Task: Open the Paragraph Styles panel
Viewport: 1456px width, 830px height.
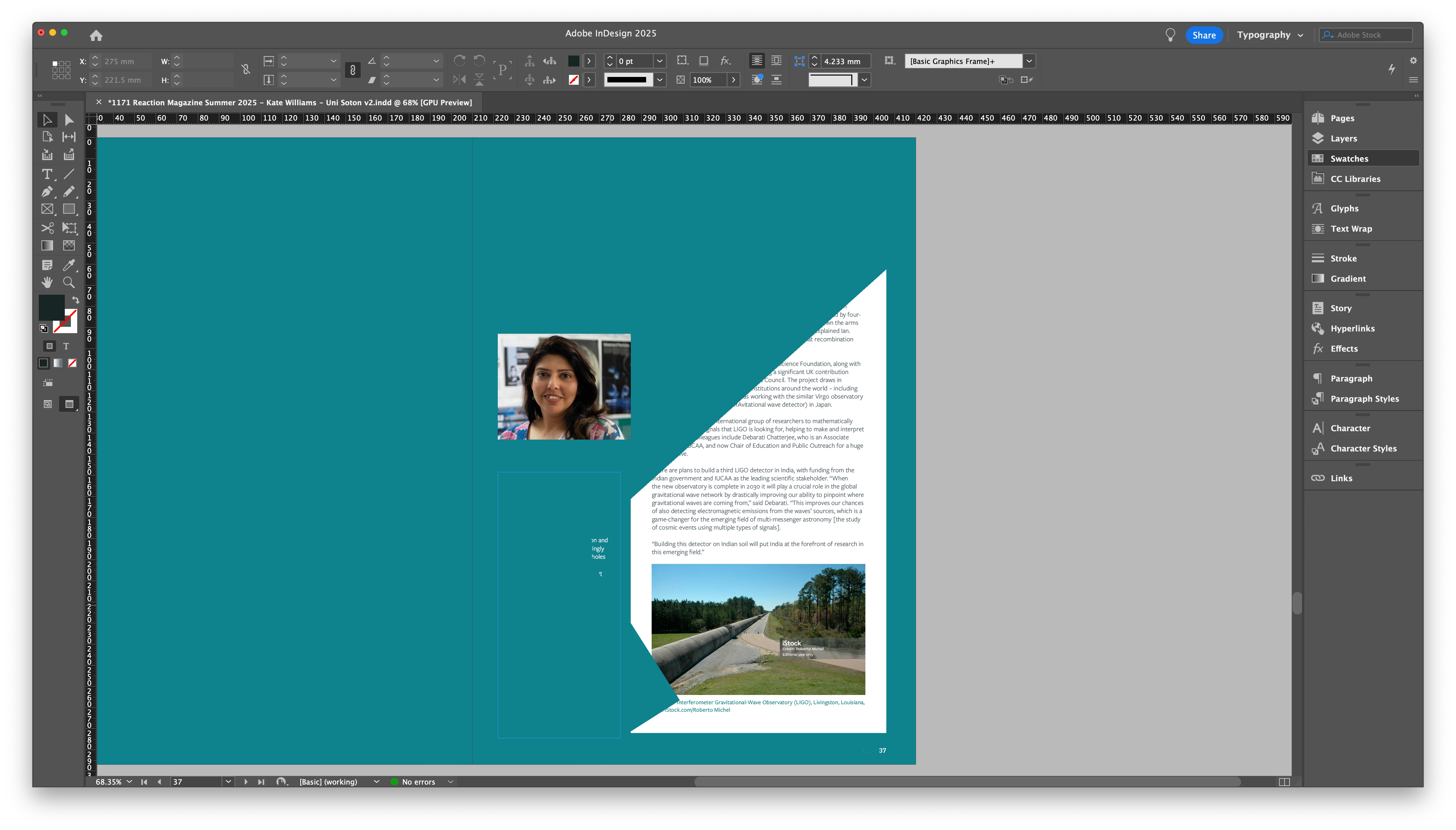Action: [x=1364, y=399]
